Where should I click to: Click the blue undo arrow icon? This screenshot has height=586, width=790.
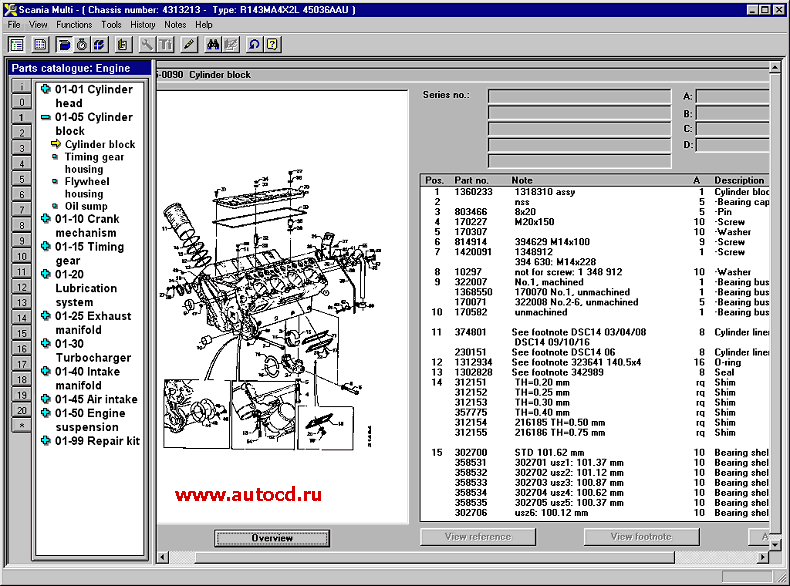[x=254, y=44]
